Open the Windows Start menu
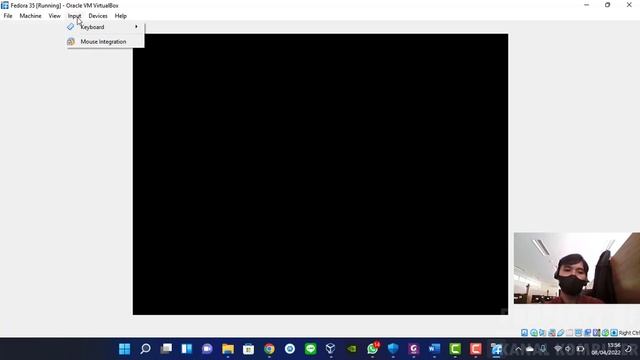 tap(124, 349)
